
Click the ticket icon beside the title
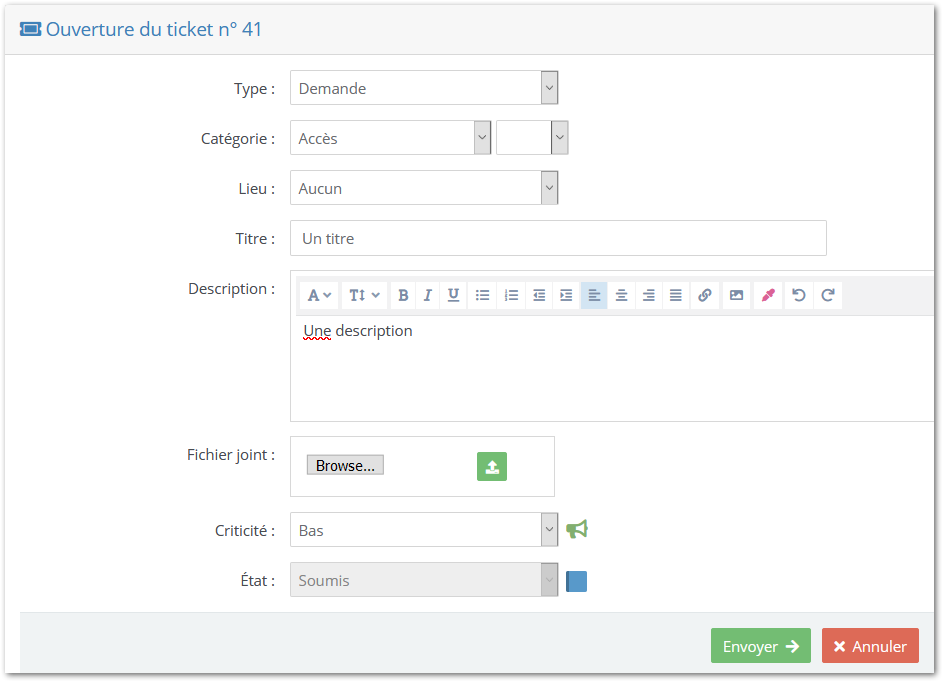30,29
